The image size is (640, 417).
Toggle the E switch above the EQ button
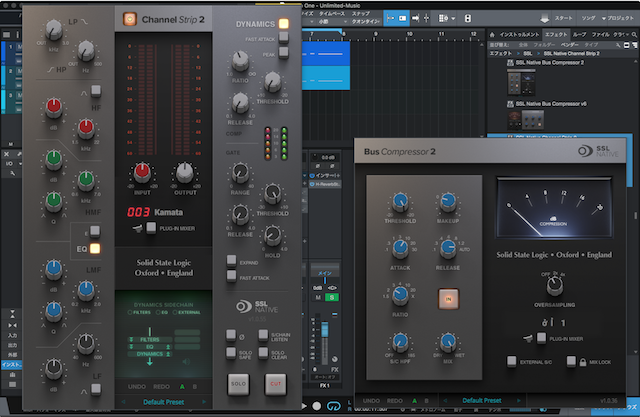click(95, 232)
